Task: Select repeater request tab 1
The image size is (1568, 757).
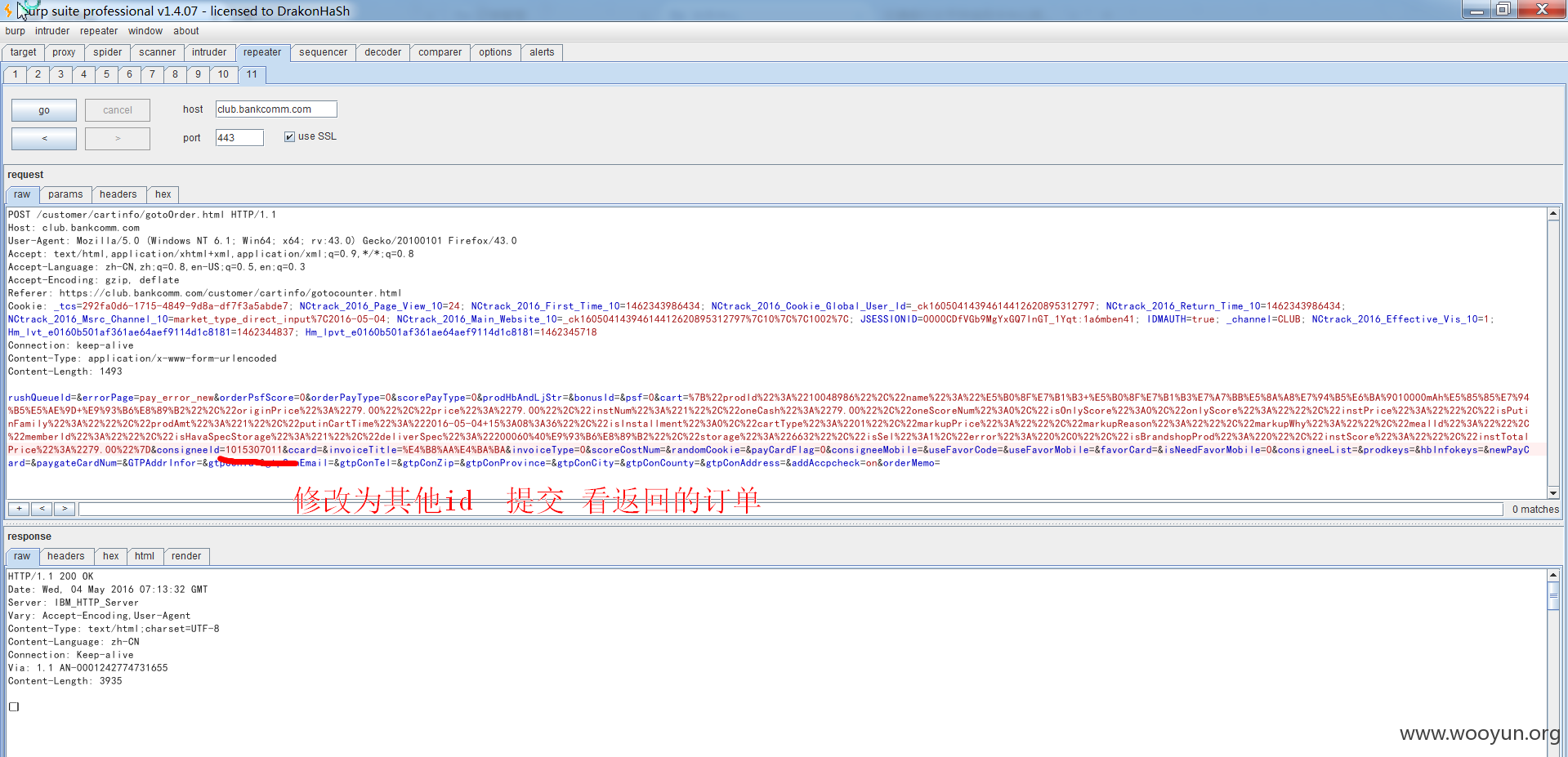Action: pyautogui.click(x=16, y=74)
